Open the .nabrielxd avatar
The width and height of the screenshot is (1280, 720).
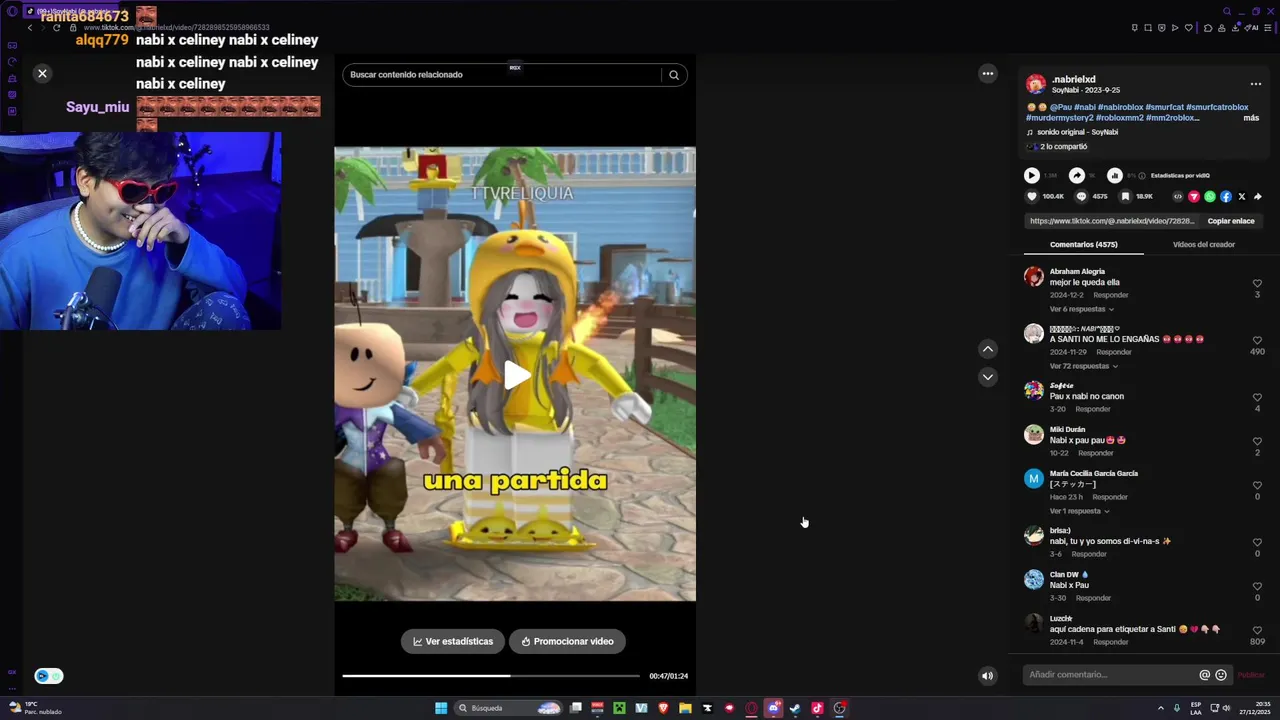pos(1036,84)
